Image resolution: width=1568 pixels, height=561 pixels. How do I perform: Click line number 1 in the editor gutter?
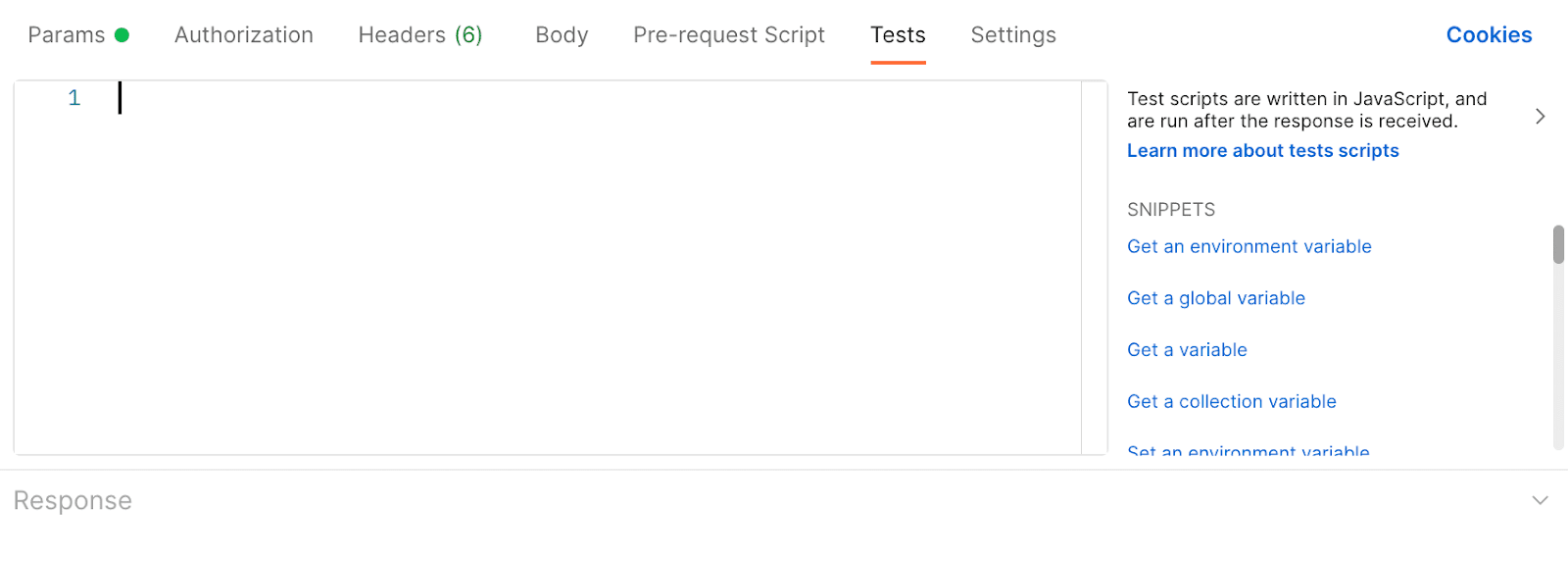click(x=73, y=98)
